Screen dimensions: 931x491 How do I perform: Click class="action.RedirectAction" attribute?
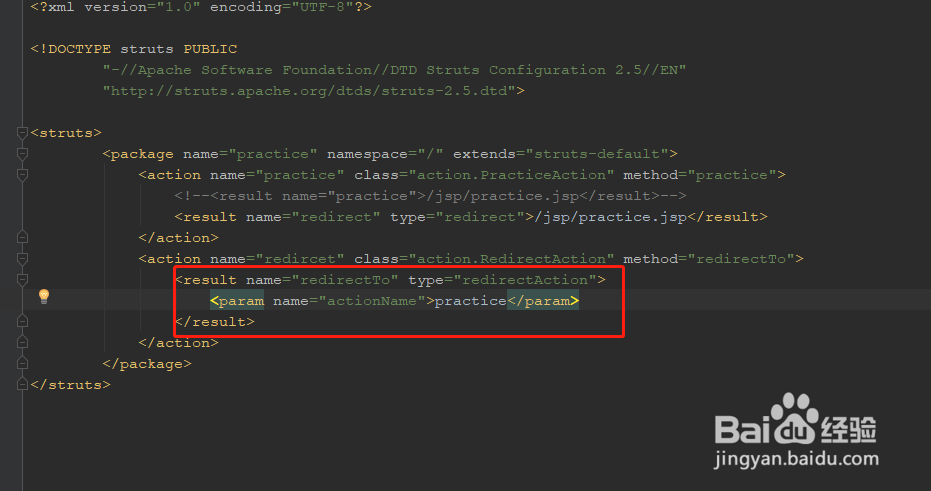point(484,259)
